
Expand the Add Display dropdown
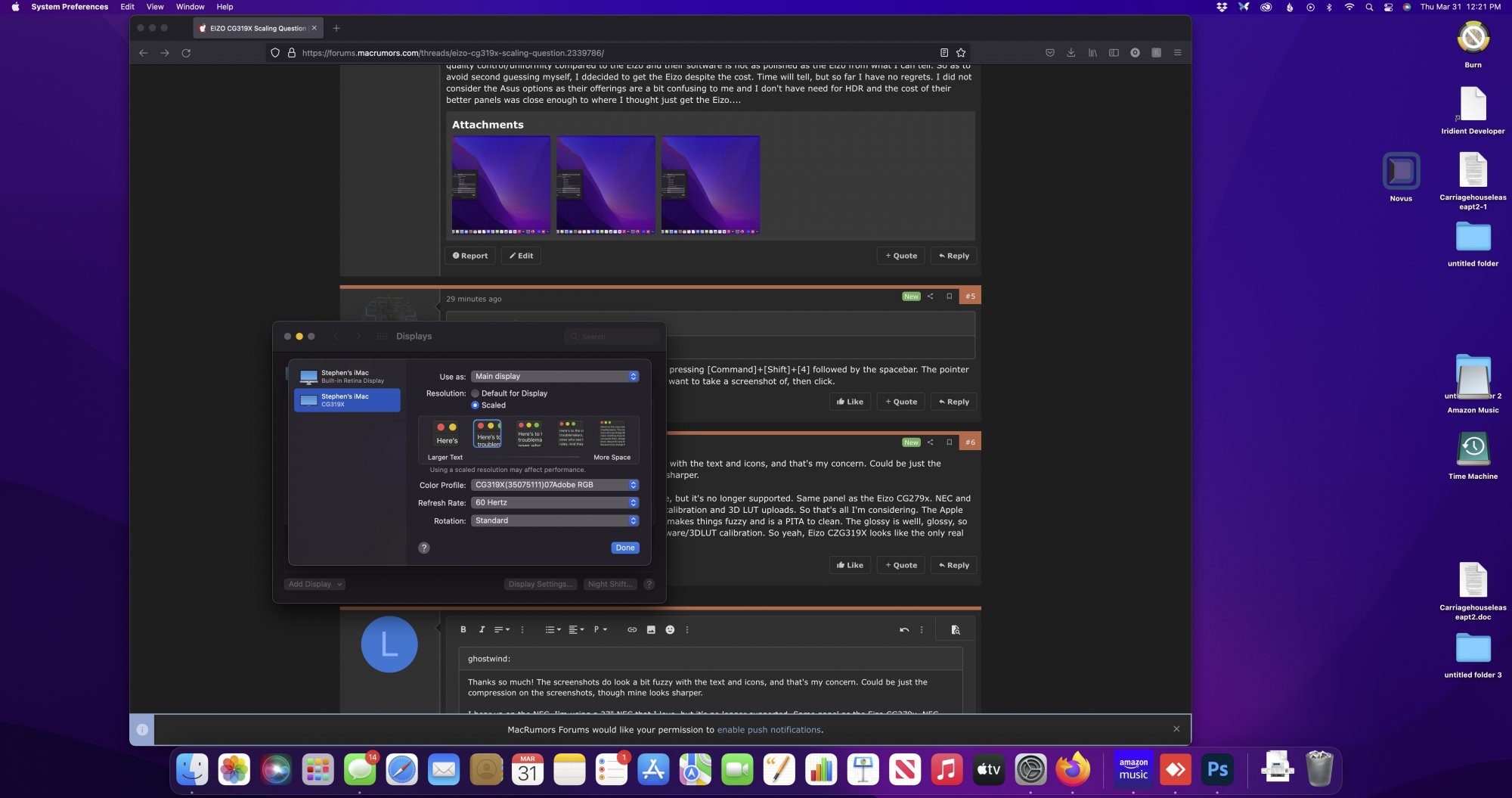[x=315, y=584]
